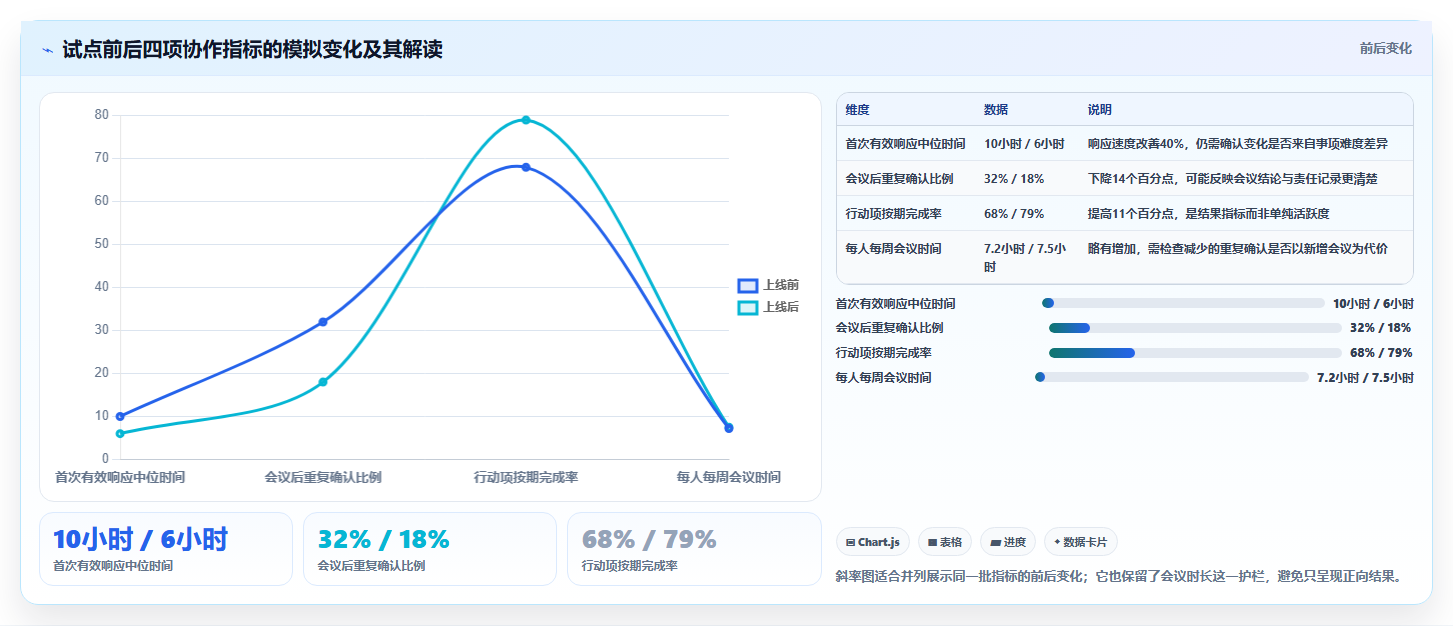This screenshot has width=1453, height=626.
Task: Open the 10小时 / 6小时 stat card
Action: (x=166, y=549)
